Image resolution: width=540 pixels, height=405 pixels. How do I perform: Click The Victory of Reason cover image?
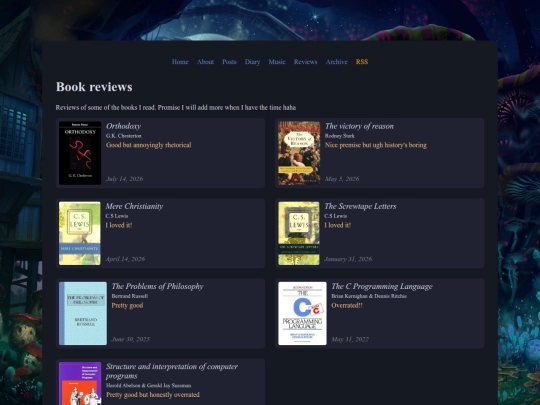point(299,153)
